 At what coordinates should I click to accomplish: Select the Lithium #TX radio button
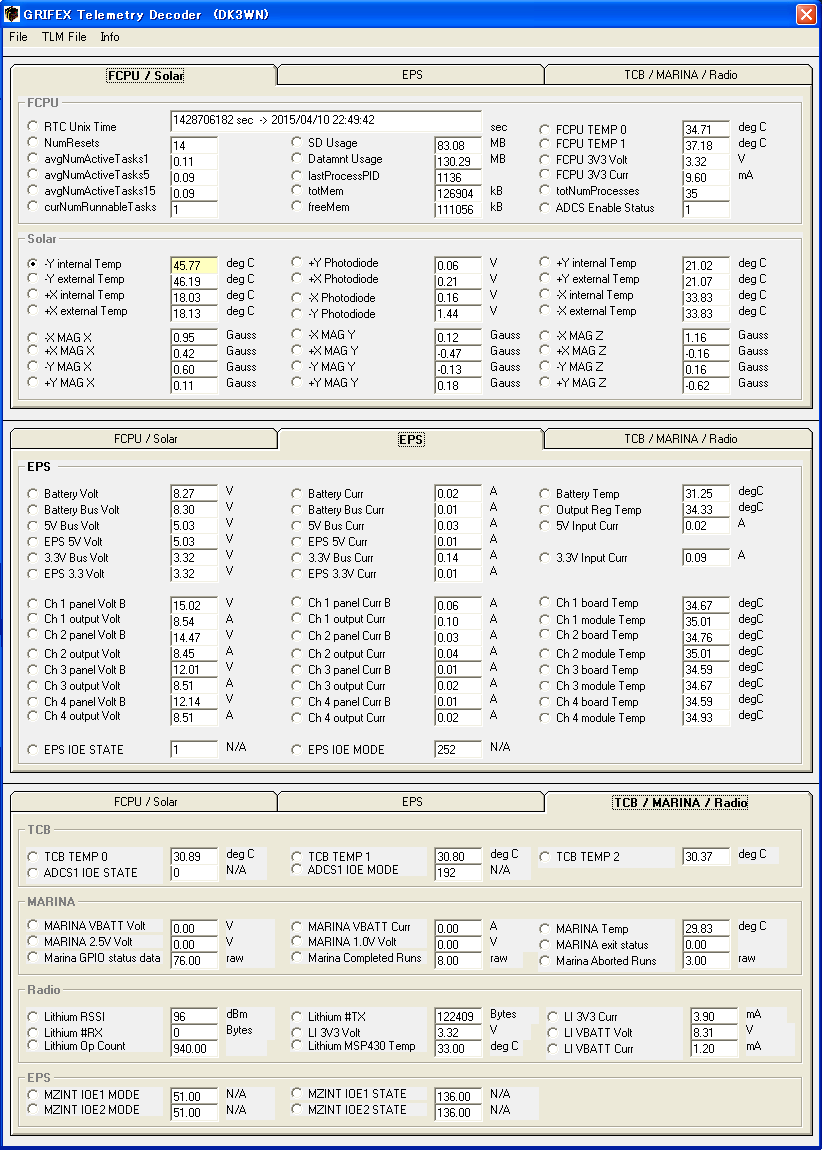296,1016
